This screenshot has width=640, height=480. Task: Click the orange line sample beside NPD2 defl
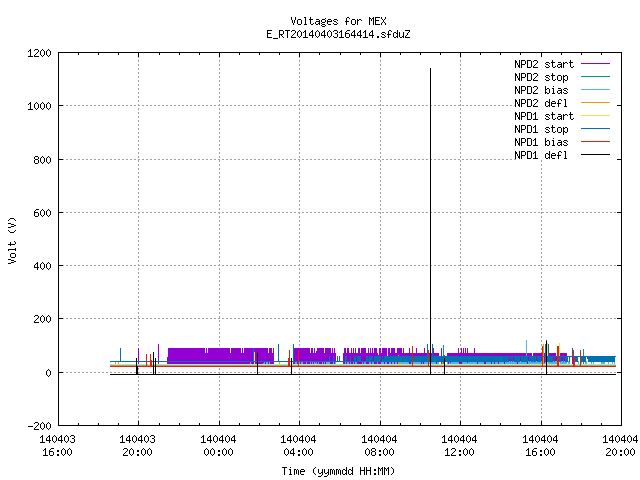[596, 102]
